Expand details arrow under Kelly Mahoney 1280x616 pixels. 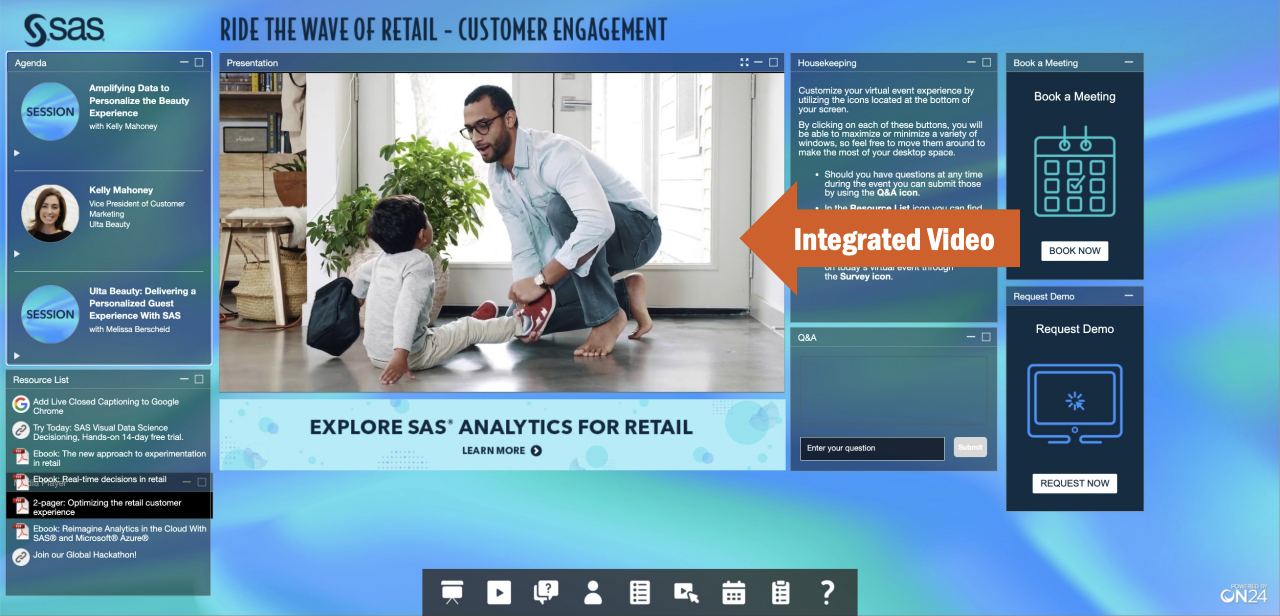tap(17, 254)
